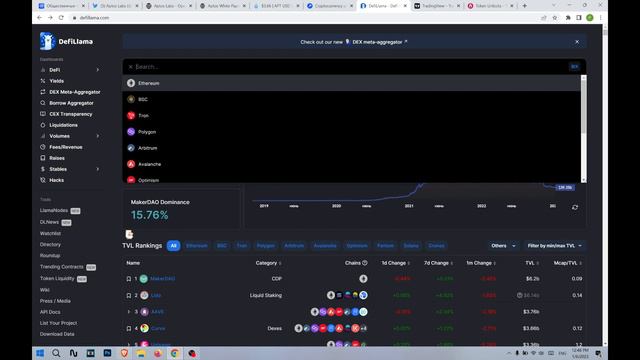Open Watchlist in sidebar
This screenshot has height=360, width=640.
(x=50, y=233)
